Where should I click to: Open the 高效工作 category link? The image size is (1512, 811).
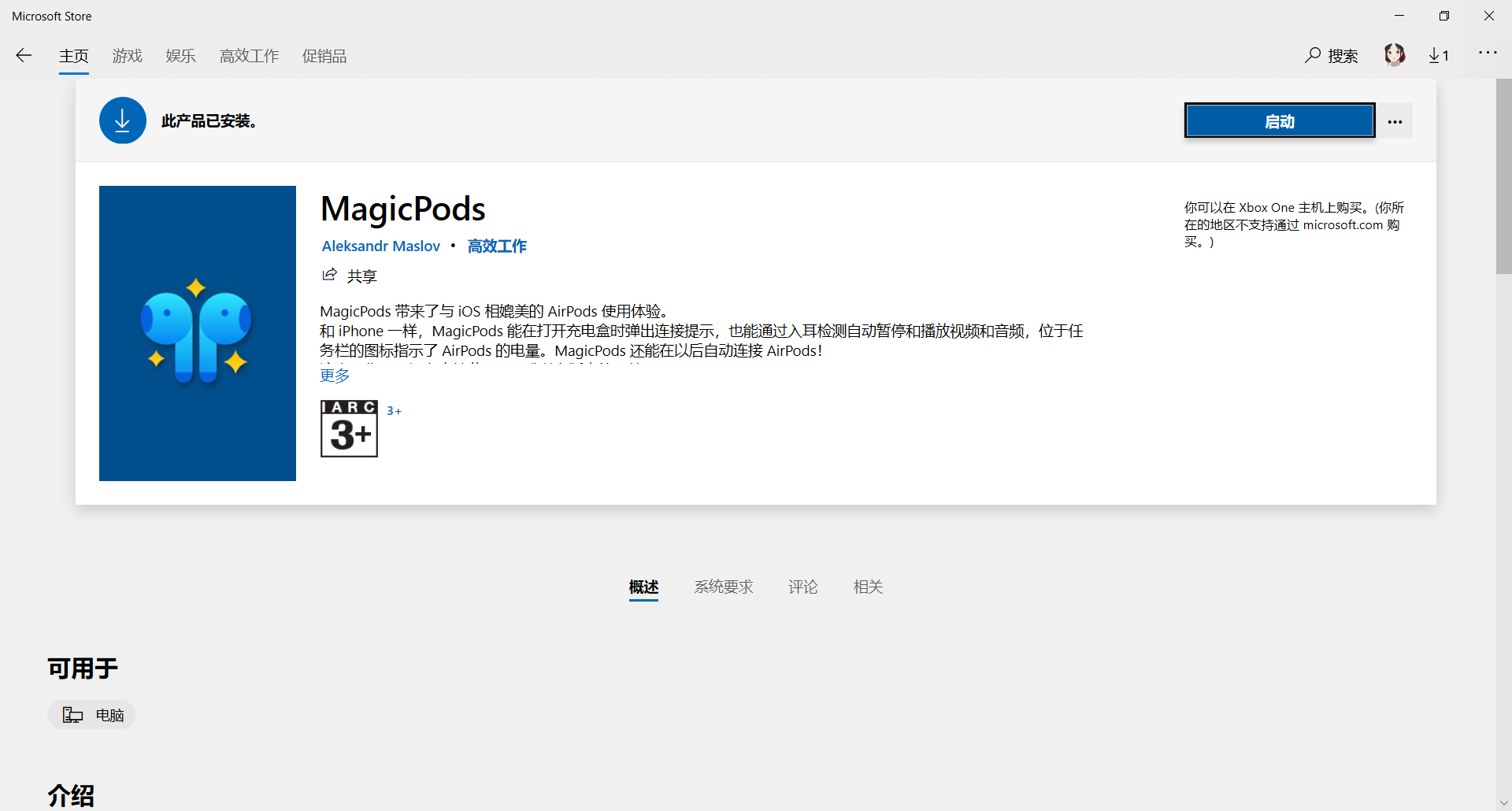(496, 245)
